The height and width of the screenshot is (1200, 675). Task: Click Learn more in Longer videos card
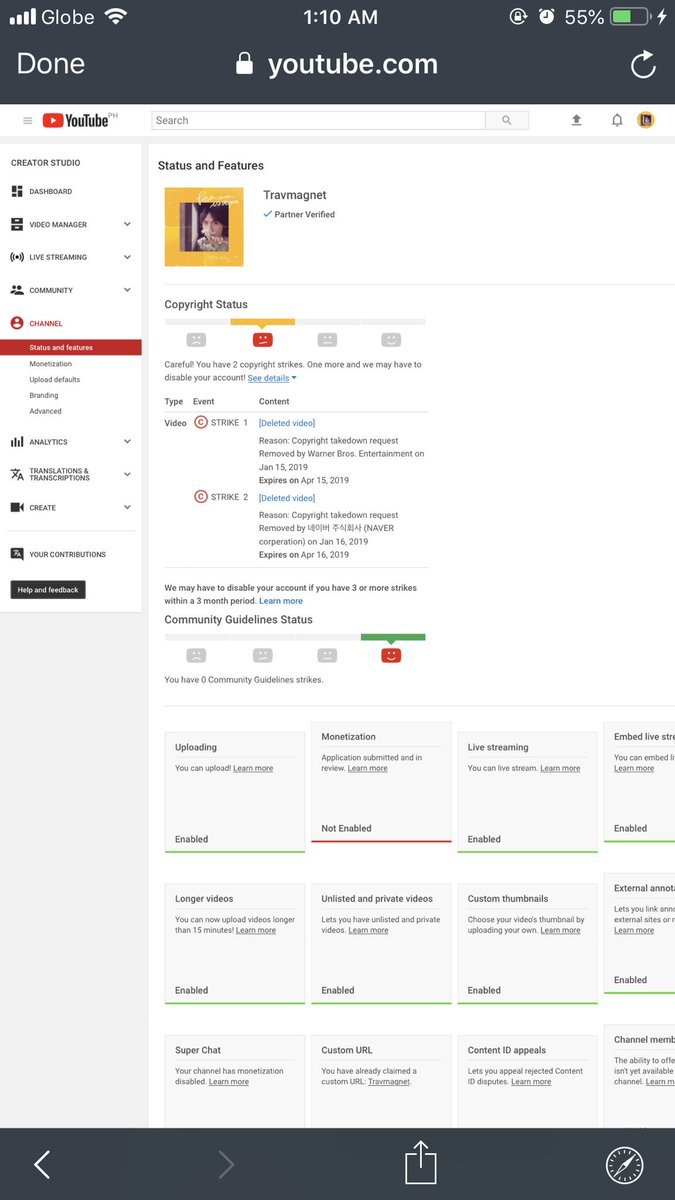coord(256,930)
